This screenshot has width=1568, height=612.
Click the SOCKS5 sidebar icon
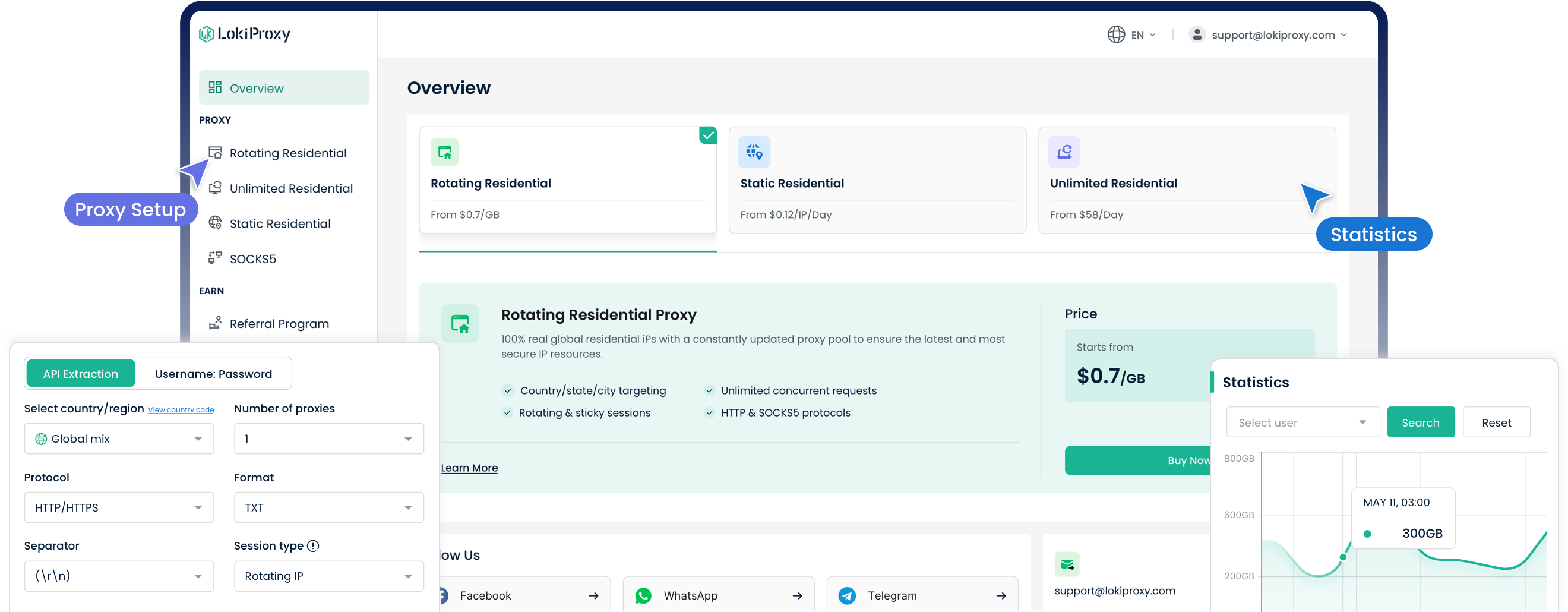coord(215,258)
